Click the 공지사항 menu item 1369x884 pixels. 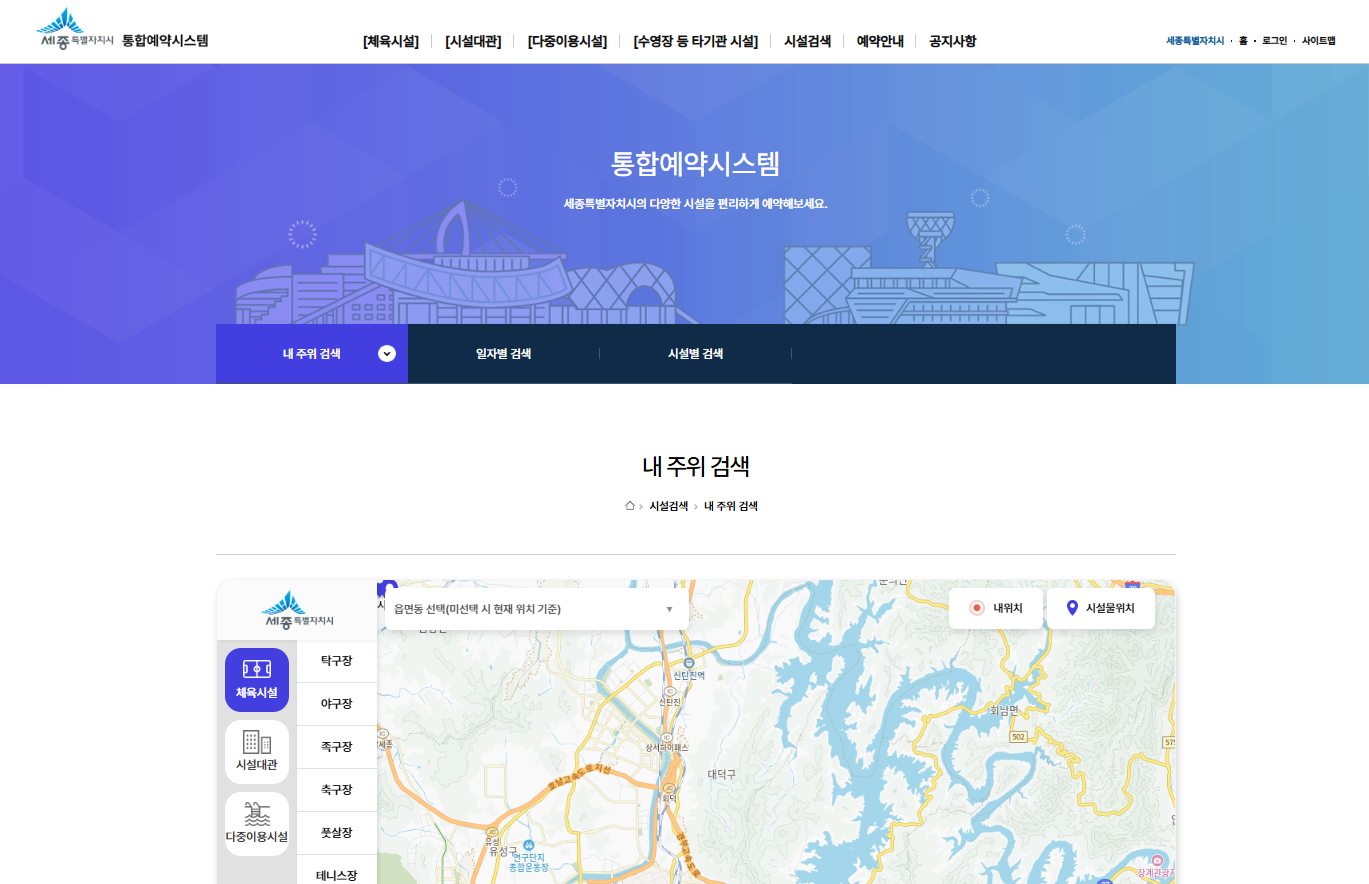click(x=949, y=42)
